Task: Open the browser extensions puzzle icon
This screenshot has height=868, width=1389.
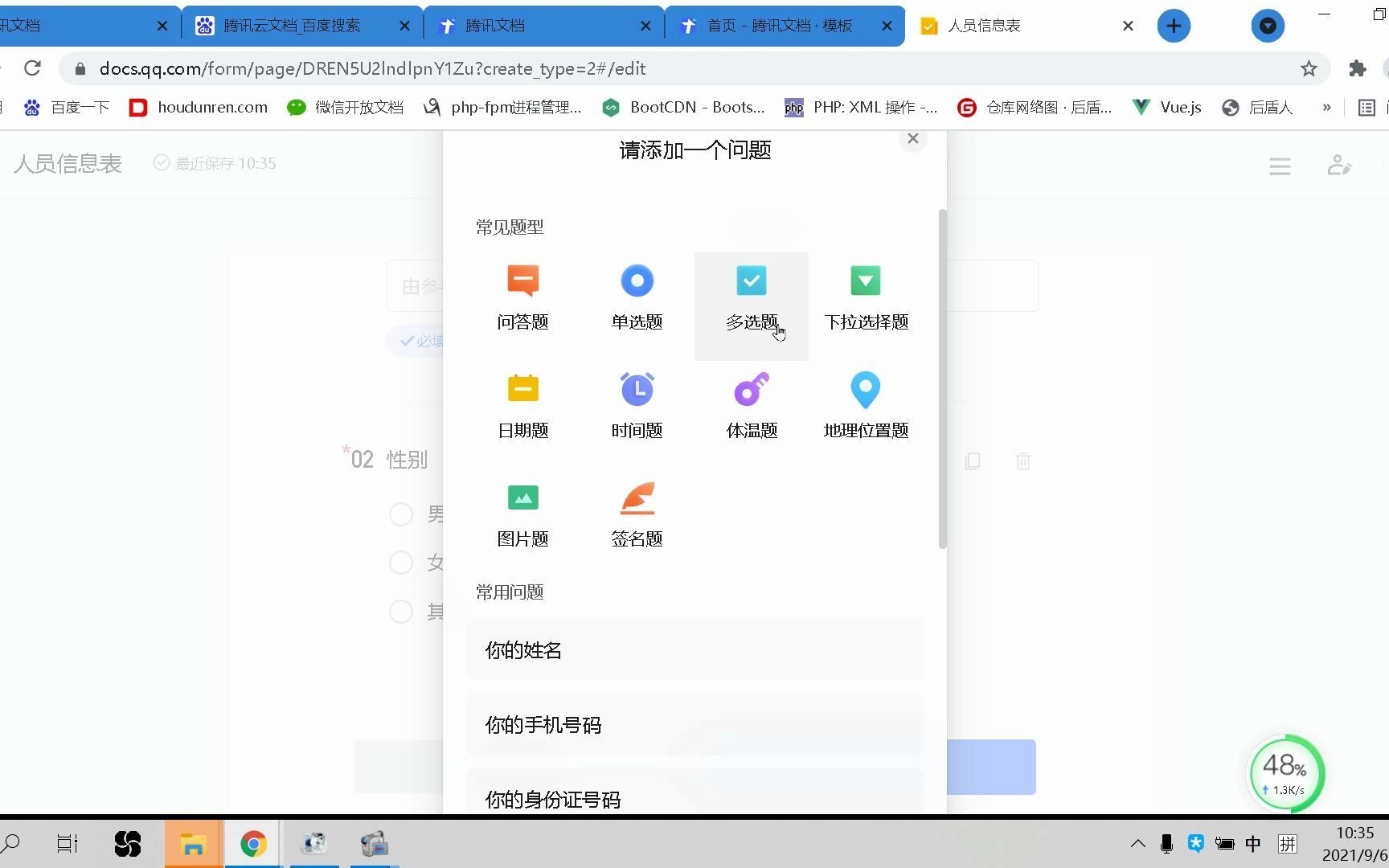Action: point(1358,68)
